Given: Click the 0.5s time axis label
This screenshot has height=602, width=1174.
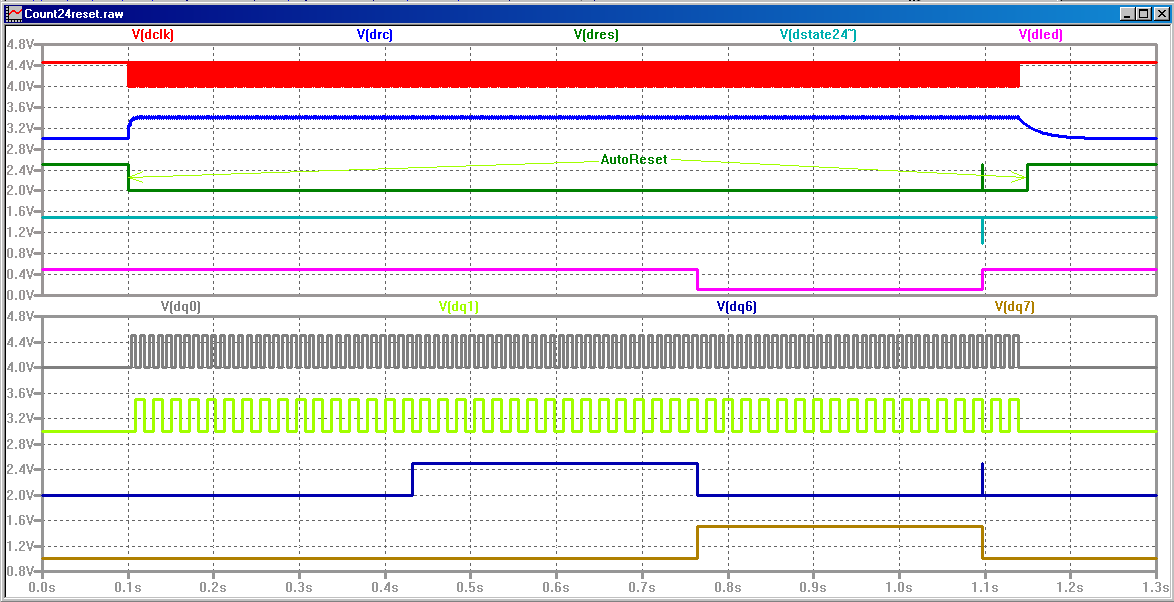Looking at the screenshot, I should (x=471, y=586).
